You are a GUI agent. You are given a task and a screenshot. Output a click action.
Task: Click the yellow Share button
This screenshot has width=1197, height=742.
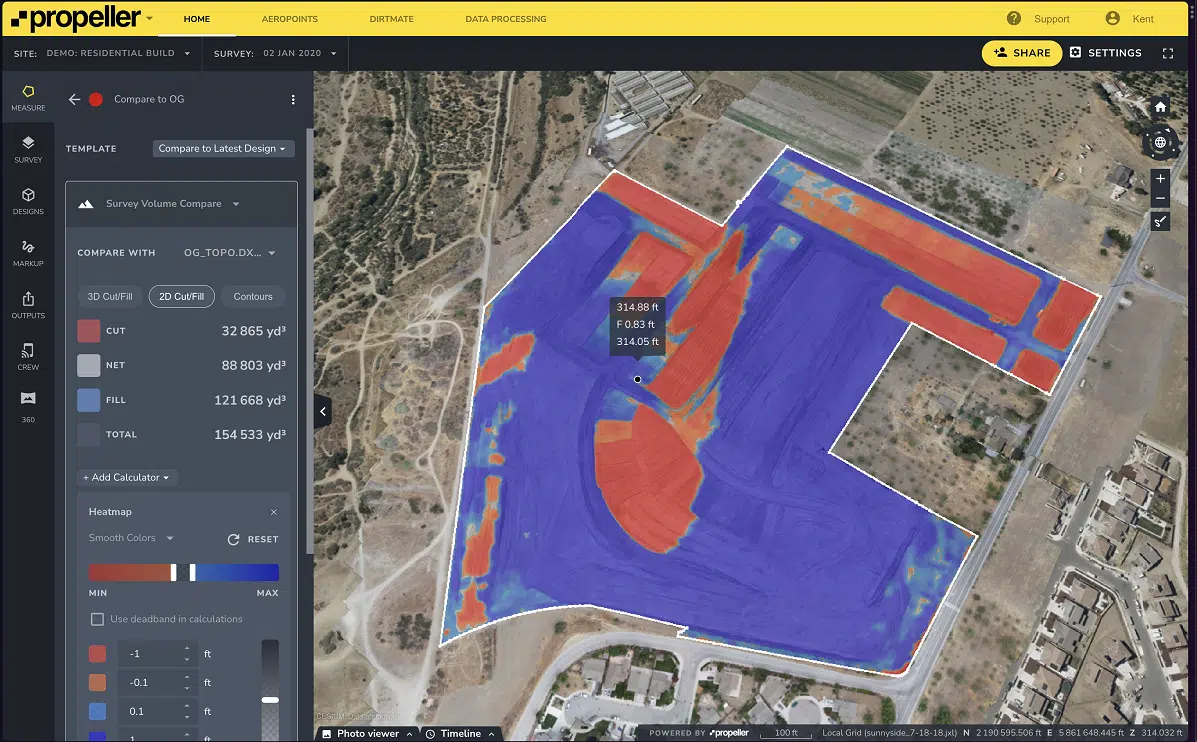pyautogui.click(x=1019, y=53)
